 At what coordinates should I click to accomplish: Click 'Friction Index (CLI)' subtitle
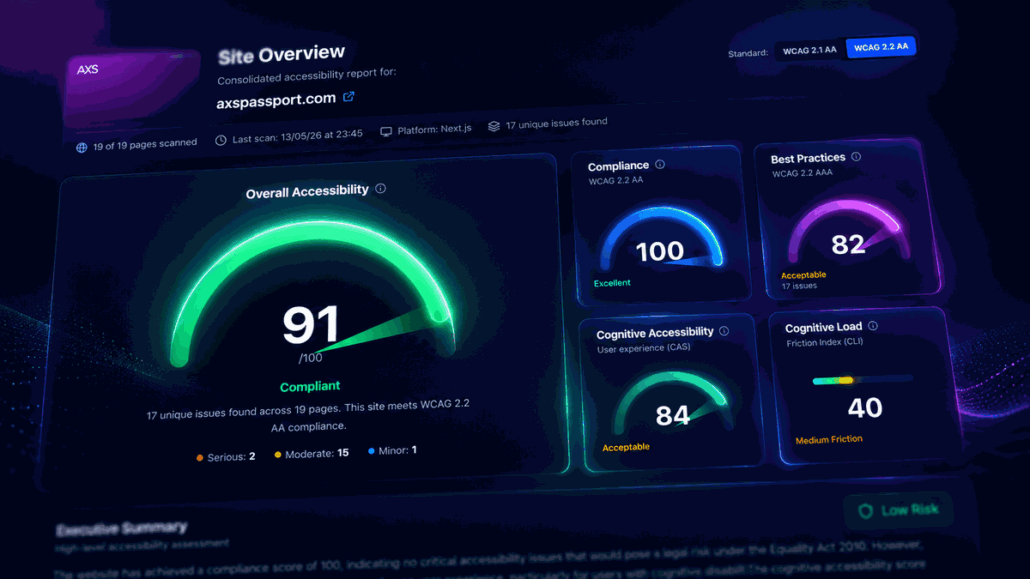[x=824, y=342]
